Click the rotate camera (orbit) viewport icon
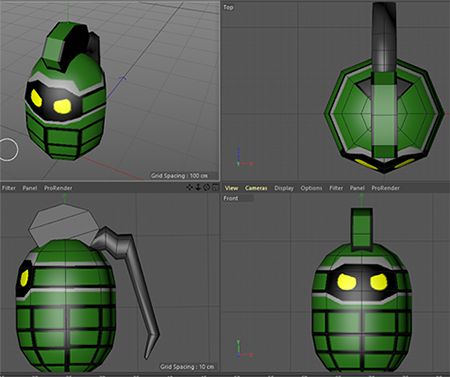Viewport: 450px width, 377px height. [x=207, y=187]
